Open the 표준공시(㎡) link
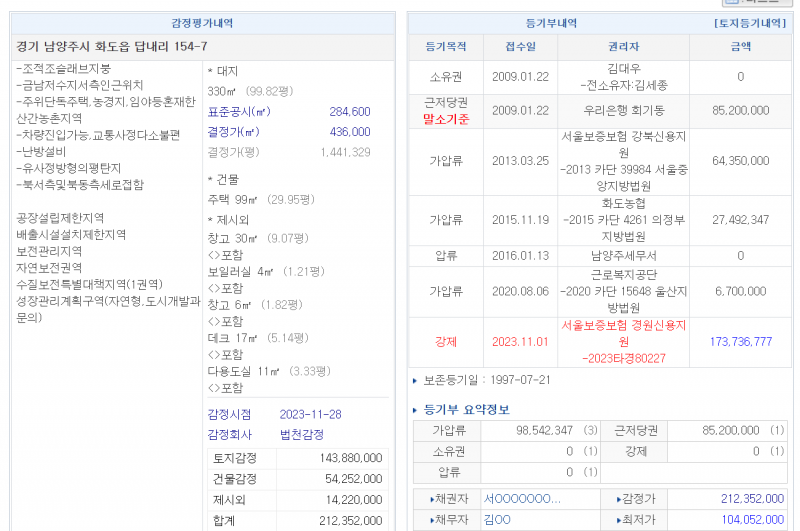The image size is (800, 531). (x=238, y=112)
